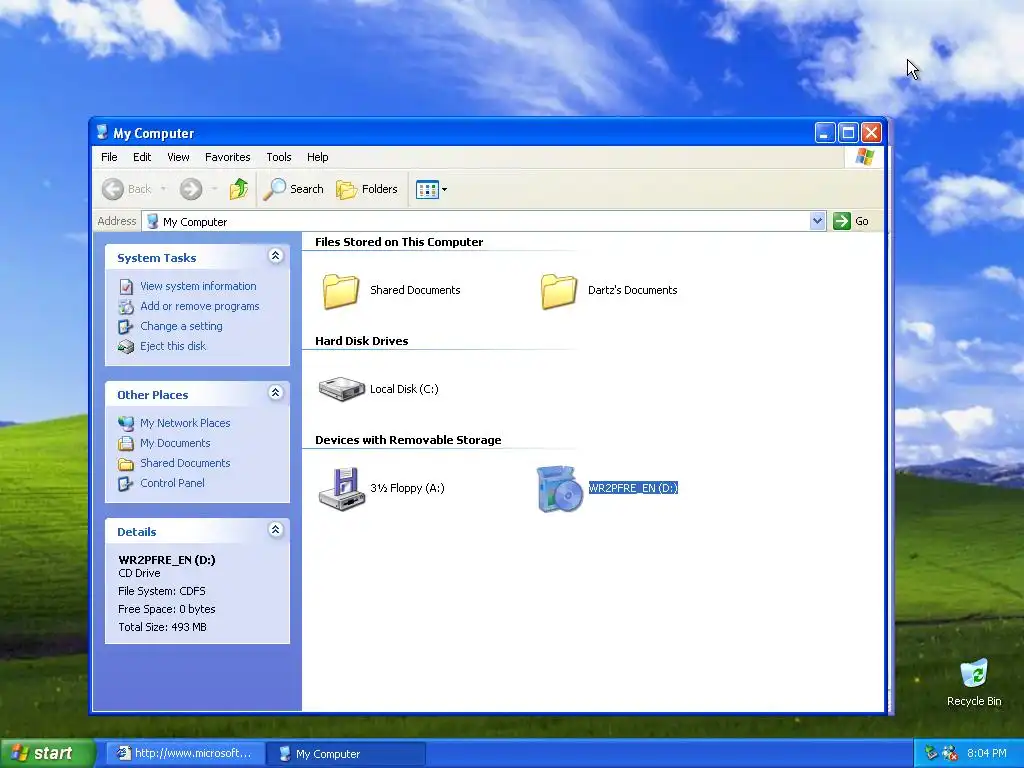
Task: Open the View menu
Action: pos(178,157)
